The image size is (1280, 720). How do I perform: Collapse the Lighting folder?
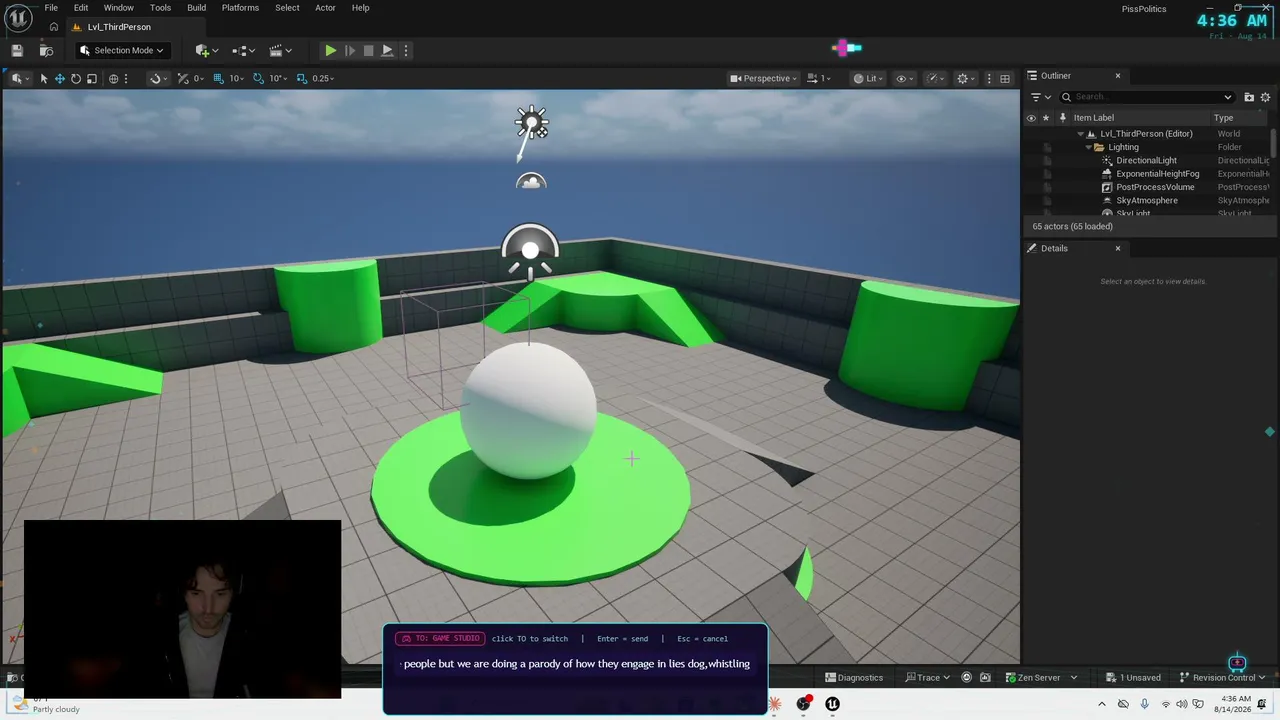pyautogui.click(x=1088, y=147)
